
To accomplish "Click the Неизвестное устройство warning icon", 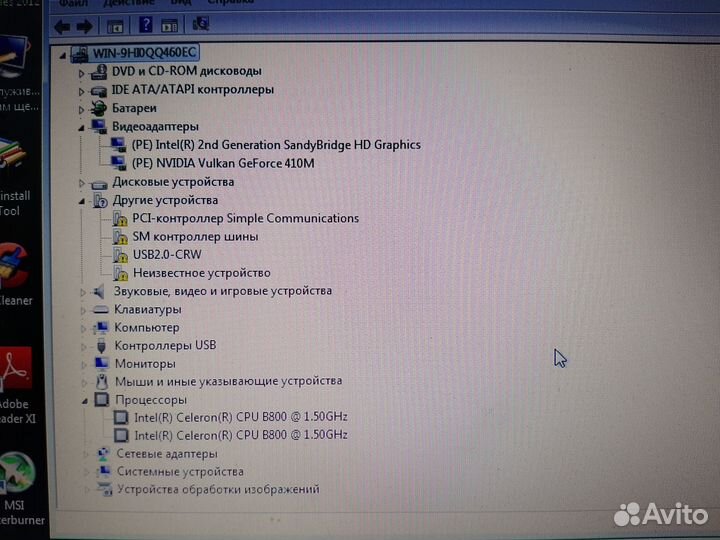I will click(121, 273).
